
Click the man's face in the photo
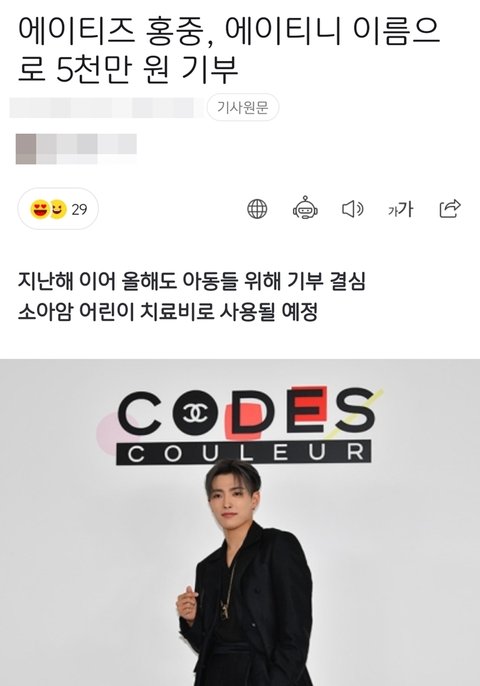(x=233, y=498)
